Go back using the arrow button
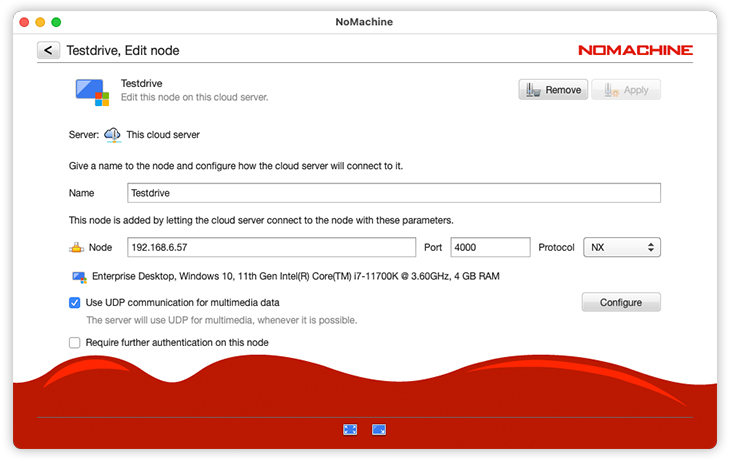Screen dimensions: 730x461 48,50
